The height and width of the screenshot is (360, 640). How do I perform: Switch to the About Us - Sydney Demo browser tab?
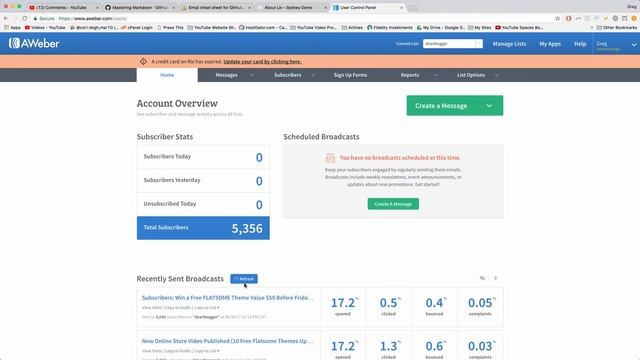[291, 7]
